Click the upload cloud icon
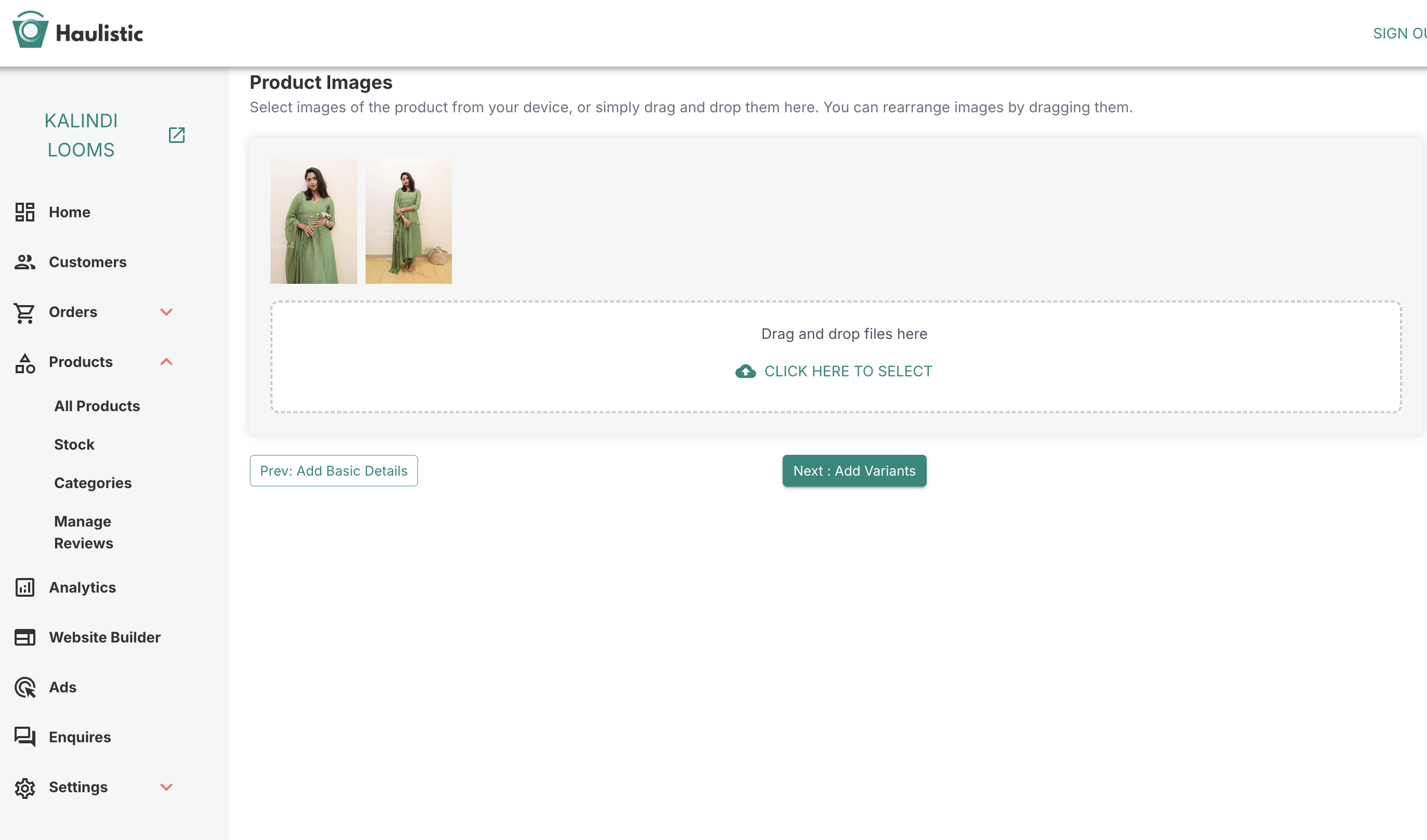Image resolution: width=1427 pixels, height=840 pixels. coord(746,371)
